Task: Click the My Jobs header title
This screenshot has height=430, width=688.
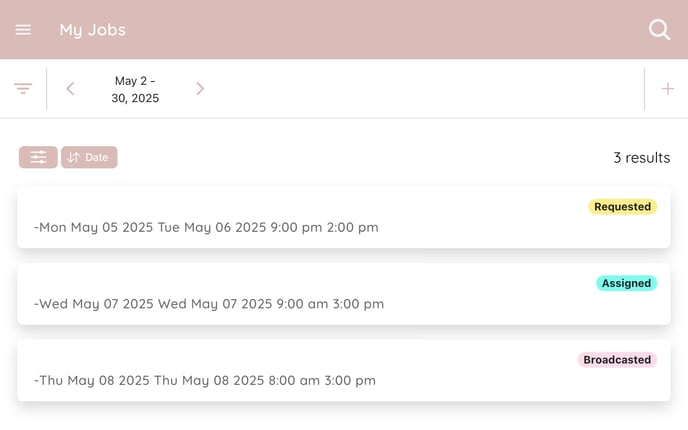Action: [93, 30]
